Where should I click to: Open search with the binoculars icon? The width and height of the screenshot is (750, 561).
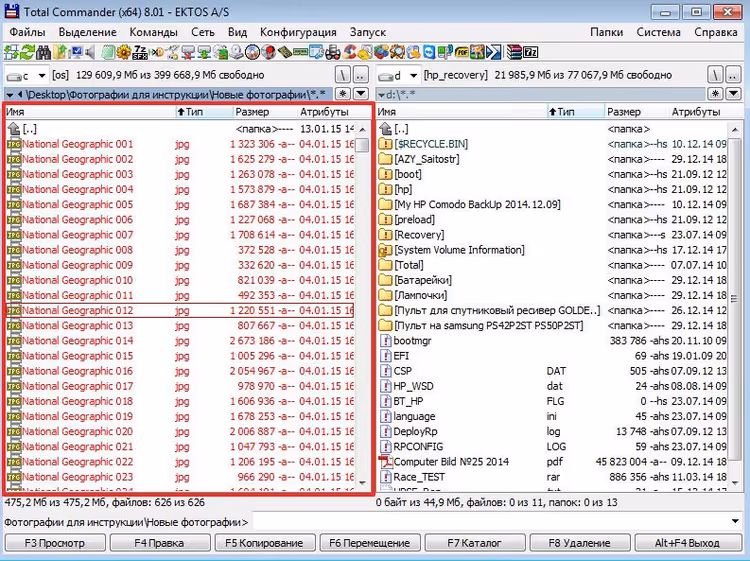pyautogui.click(x=43, y=52)
